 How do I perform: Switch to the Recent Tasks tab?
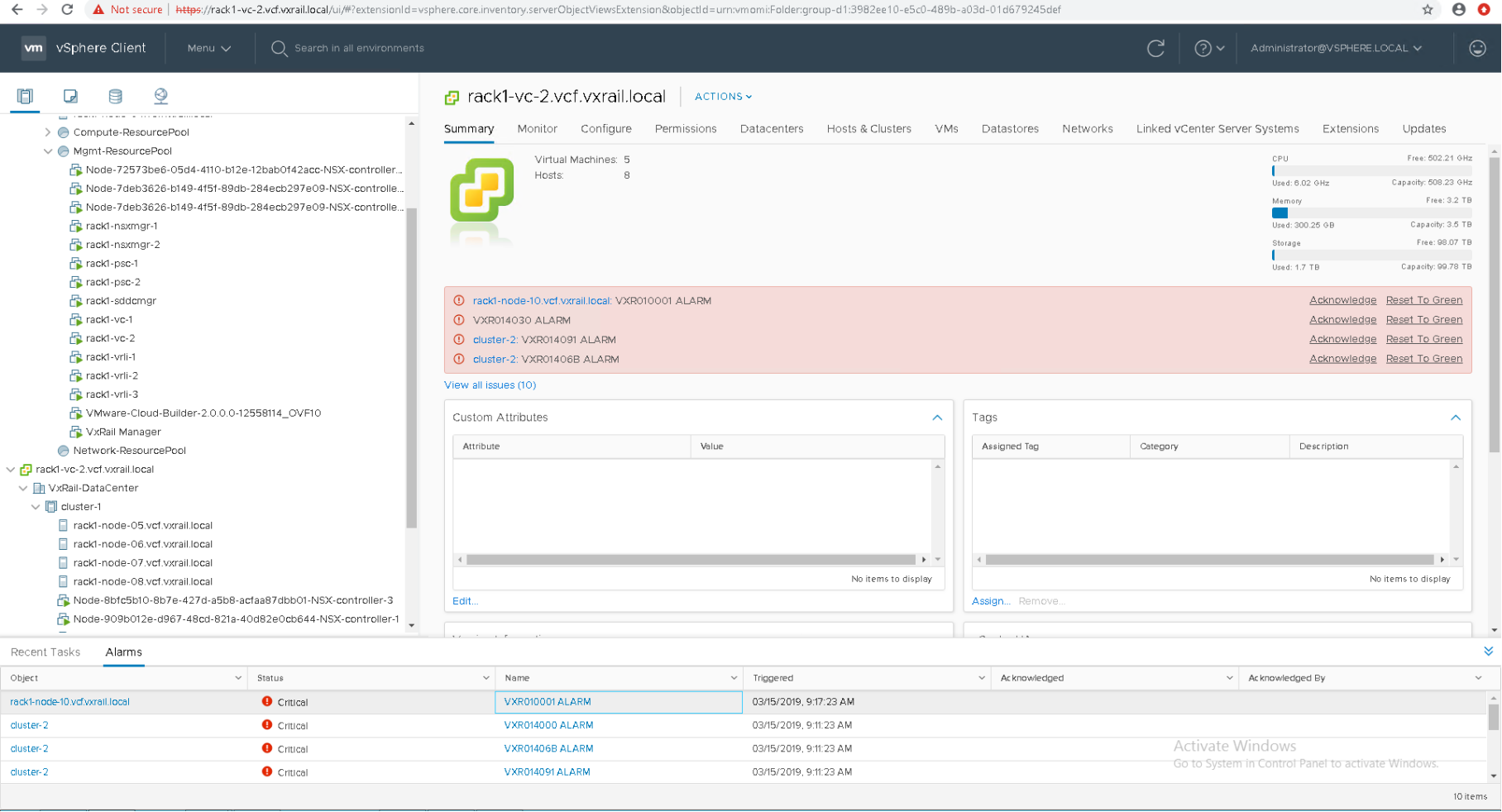tap(45, 652)
